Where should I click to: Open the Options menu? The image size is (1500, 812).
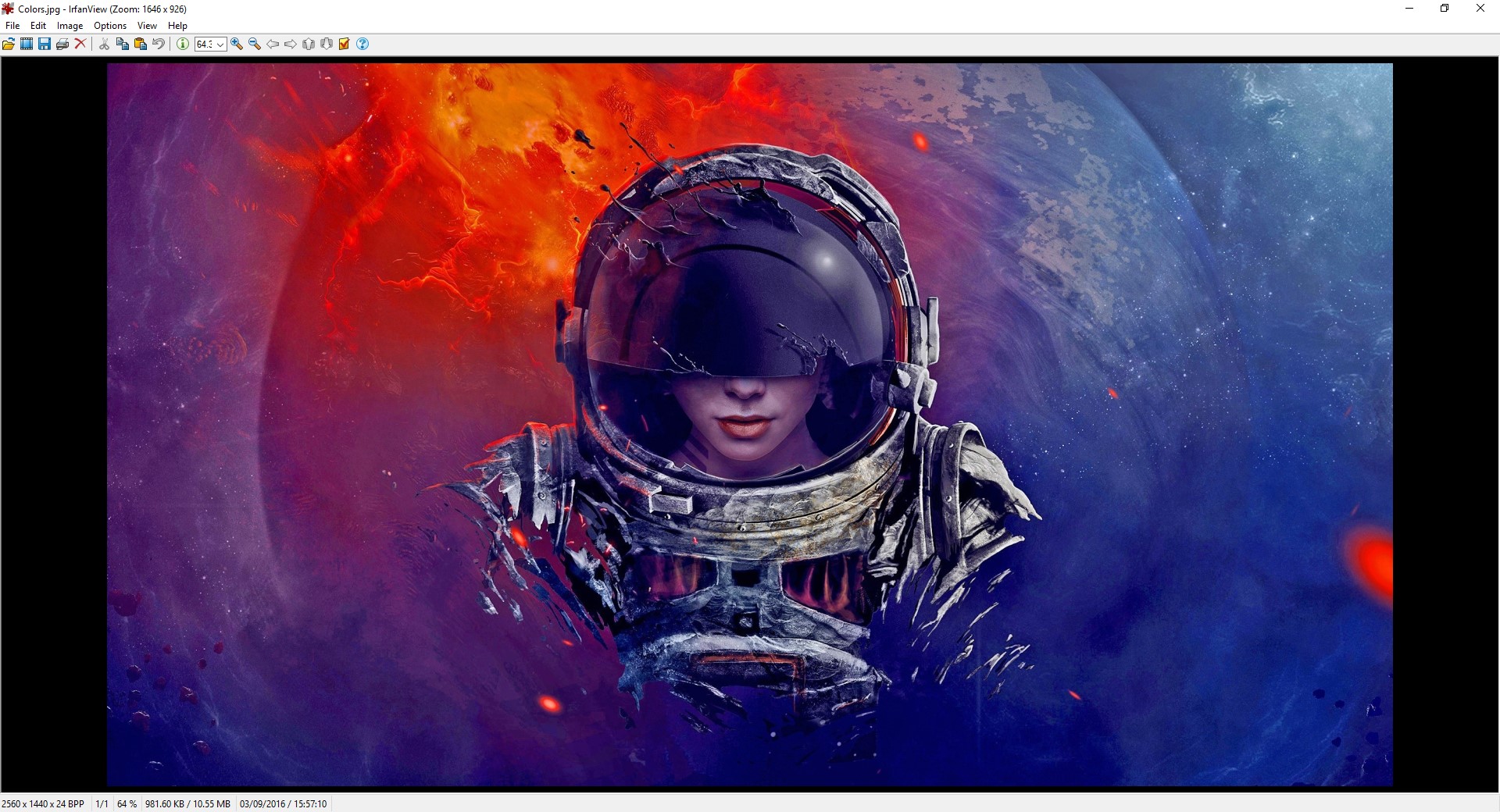pyautogui.click(x=110, y=26)
